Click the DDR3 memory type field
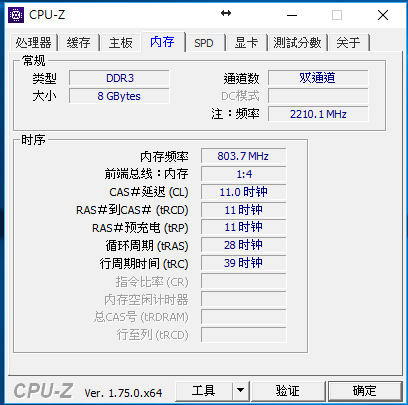This screenshot has height=405, width=408. pos(119,78)
